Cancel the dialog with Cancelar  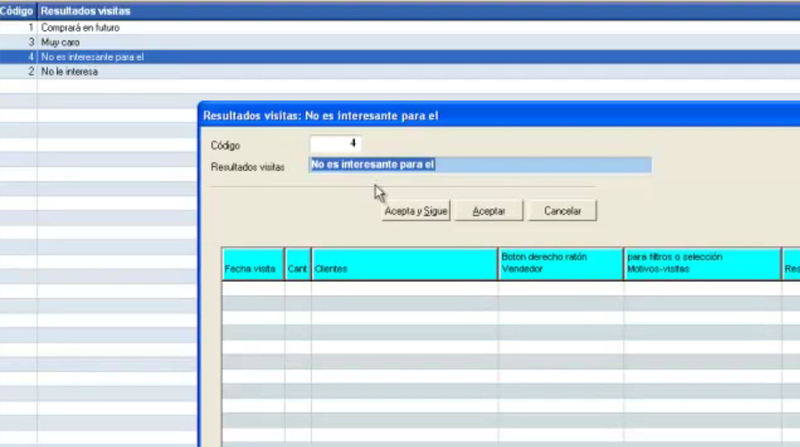click(x=563, y=211)
